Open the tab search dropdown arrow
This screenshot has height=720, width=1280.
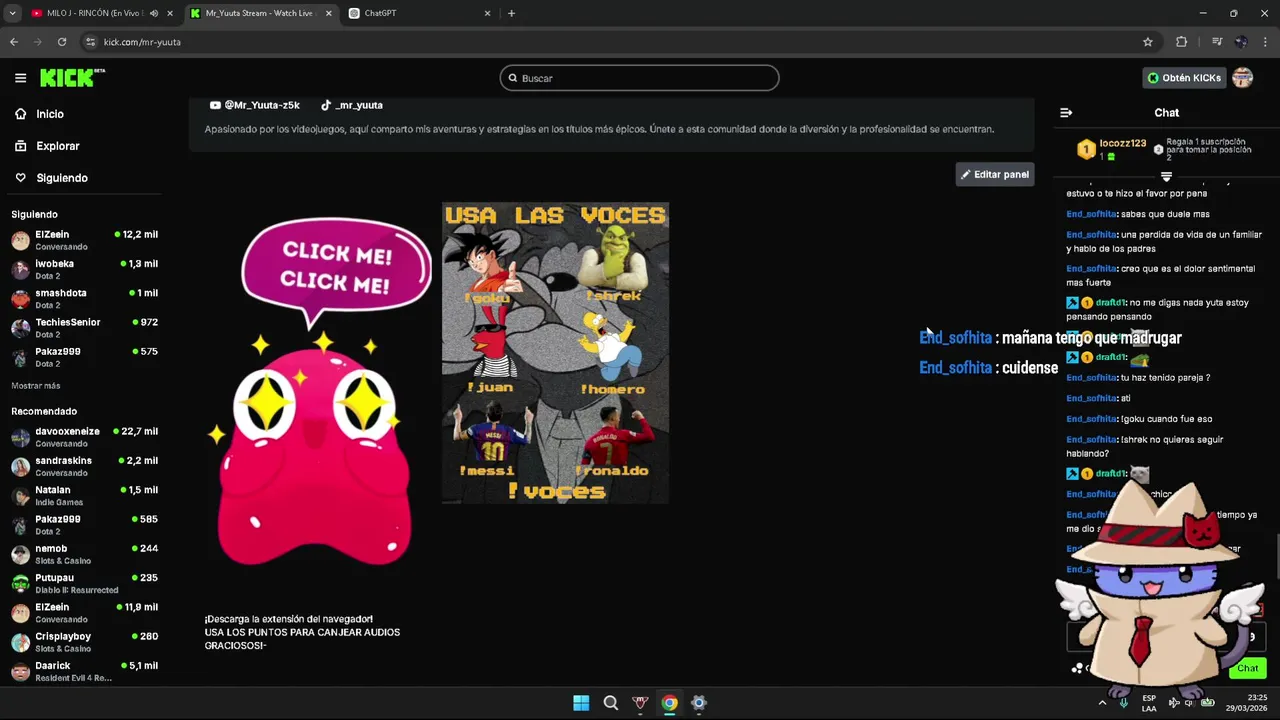[12, 13]
